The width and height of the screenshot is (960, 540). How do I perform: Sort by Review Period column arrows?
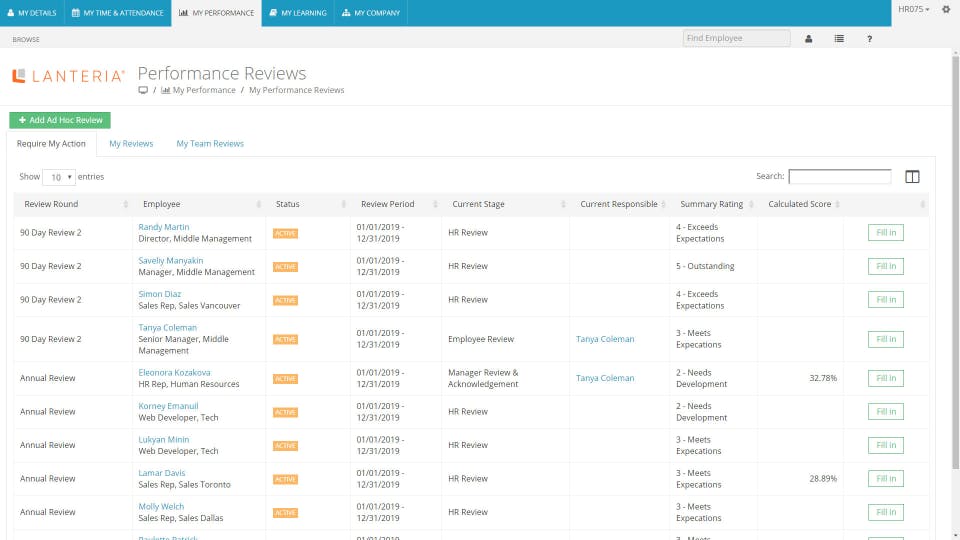(x=435, y=204)
